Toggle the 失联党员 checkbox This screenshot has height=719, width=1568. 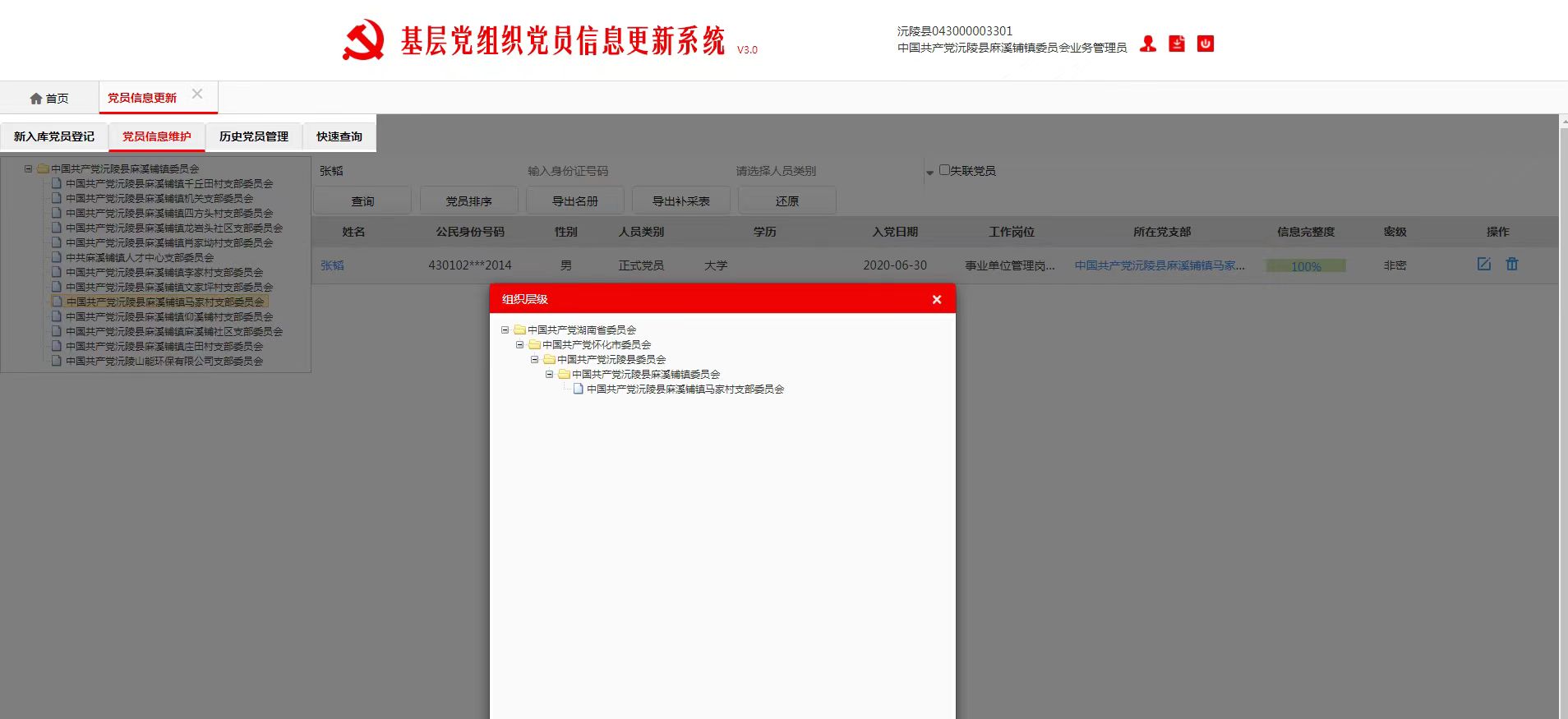click(x=944, y=170)
